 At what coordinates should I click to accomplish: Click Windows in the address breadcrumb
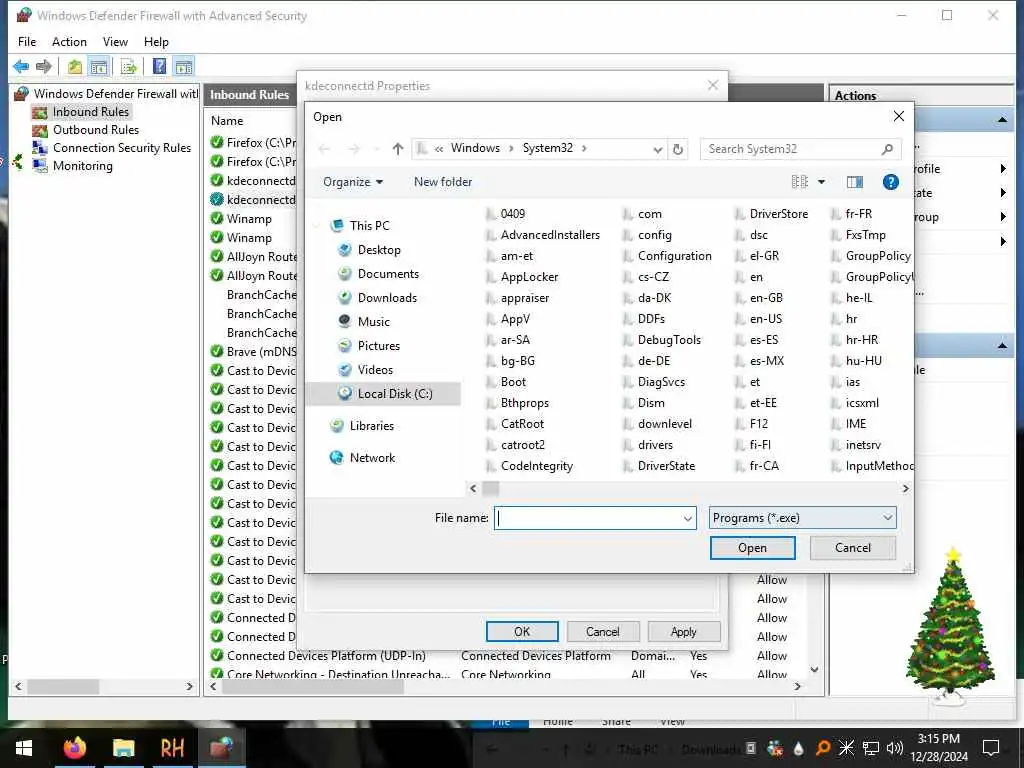point(475,148)
